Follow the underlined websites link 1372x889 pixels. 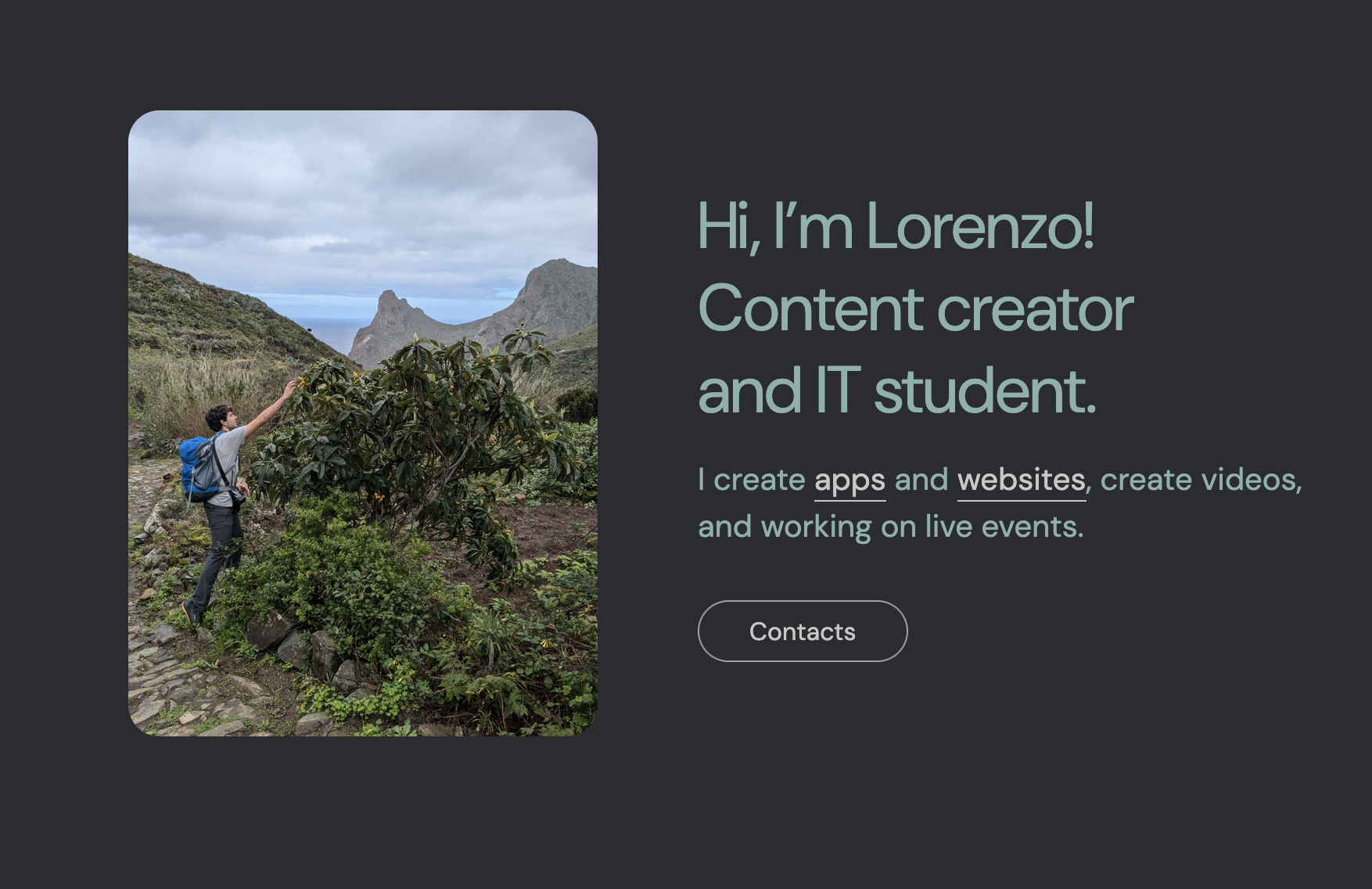coord(1021,480)
